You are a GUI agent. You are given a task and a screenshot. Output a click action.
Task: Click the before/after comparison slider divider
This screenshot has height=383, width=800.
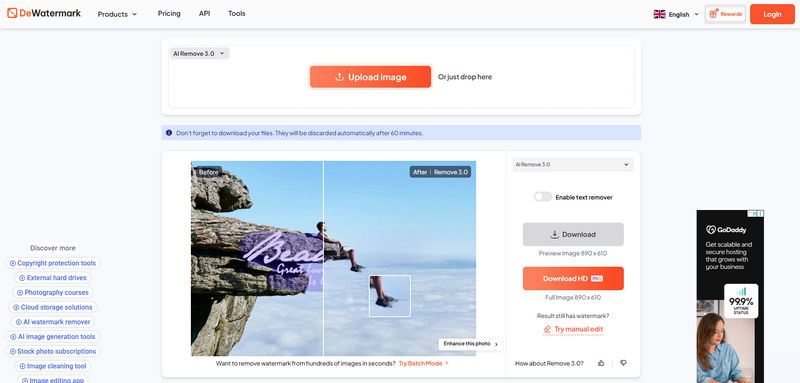tap(323, 258)
